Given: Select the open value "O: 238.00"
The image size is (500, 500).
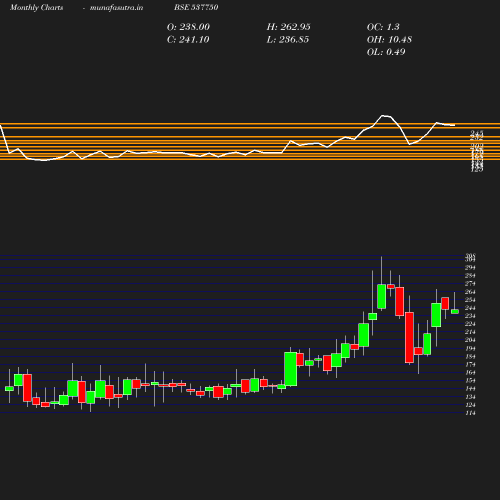Looking at the screenshot, I should pyautogui.click(x=188, y=27).
